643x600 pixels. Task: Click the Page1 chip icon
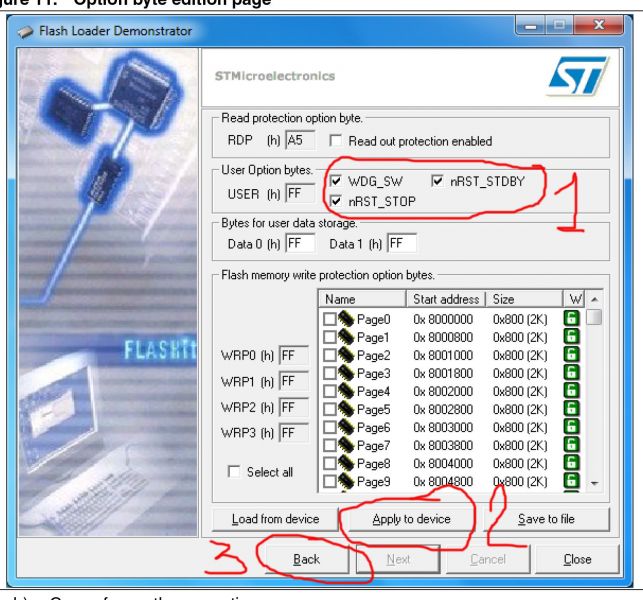coord(346,337)
